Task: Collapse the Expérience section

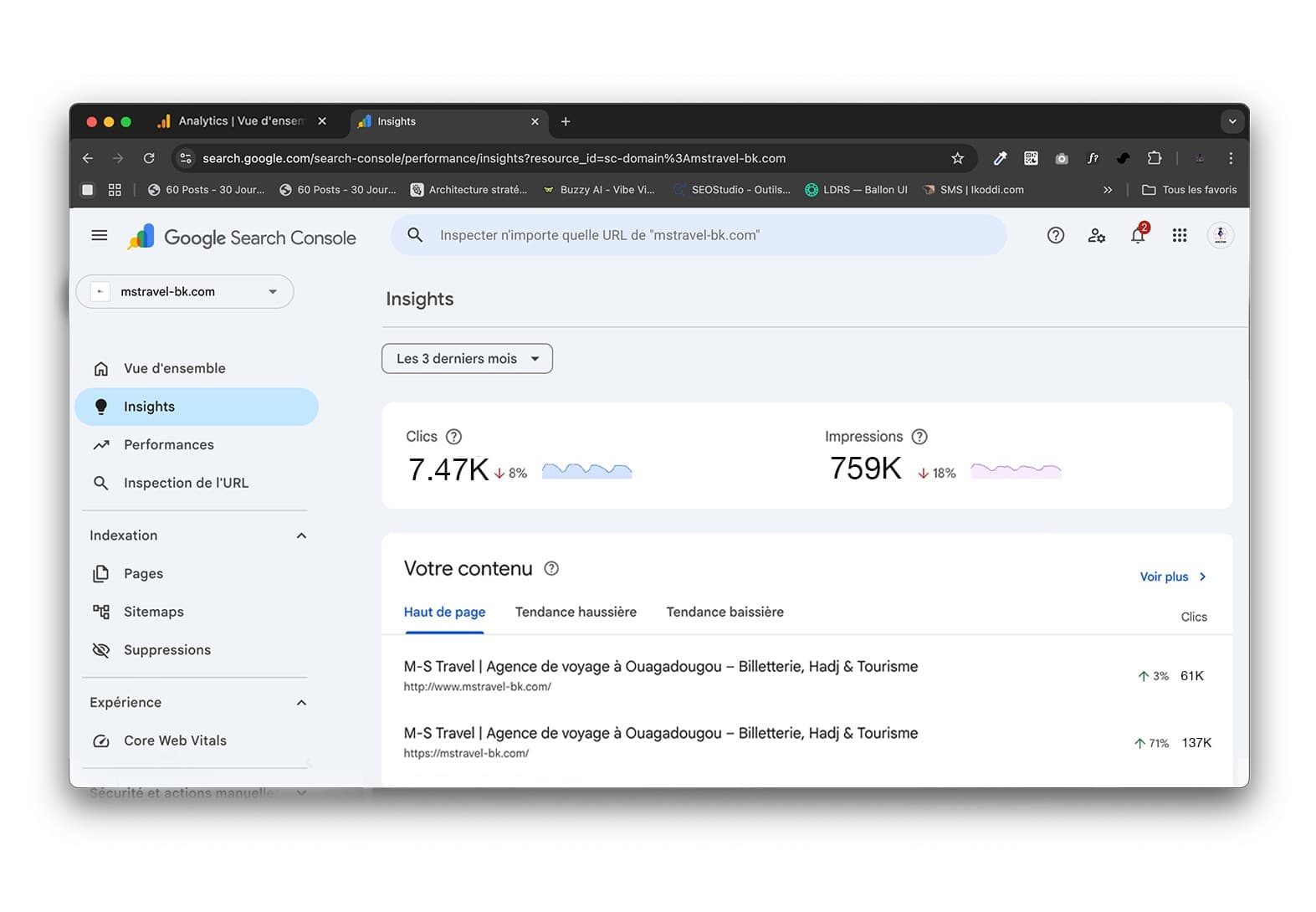Action: tap(301, 703)
